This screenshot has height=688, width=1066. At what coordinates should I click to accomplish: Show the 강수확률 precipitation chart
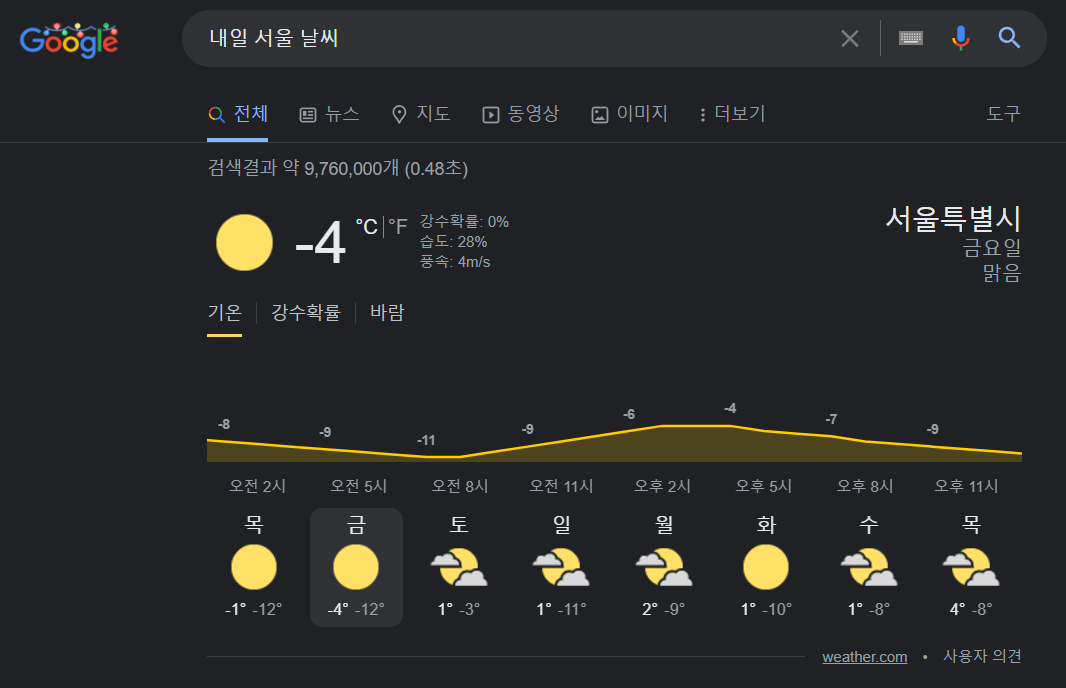pyautogui.click(x=305, y=313)
